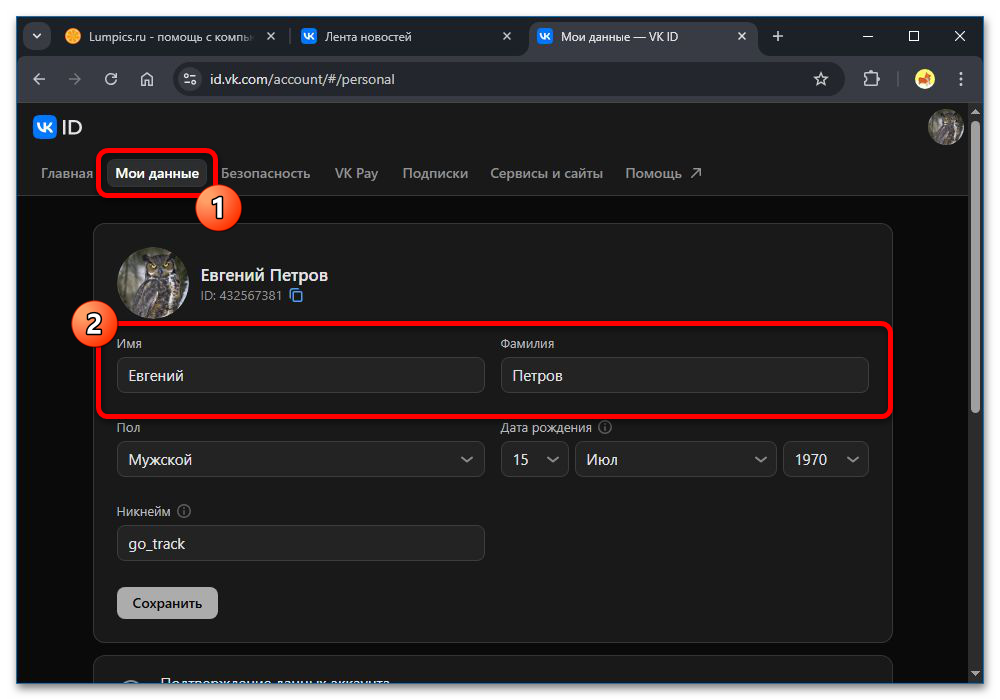
Task: Click the VK ID logo
Action: [x=58, y=128]
